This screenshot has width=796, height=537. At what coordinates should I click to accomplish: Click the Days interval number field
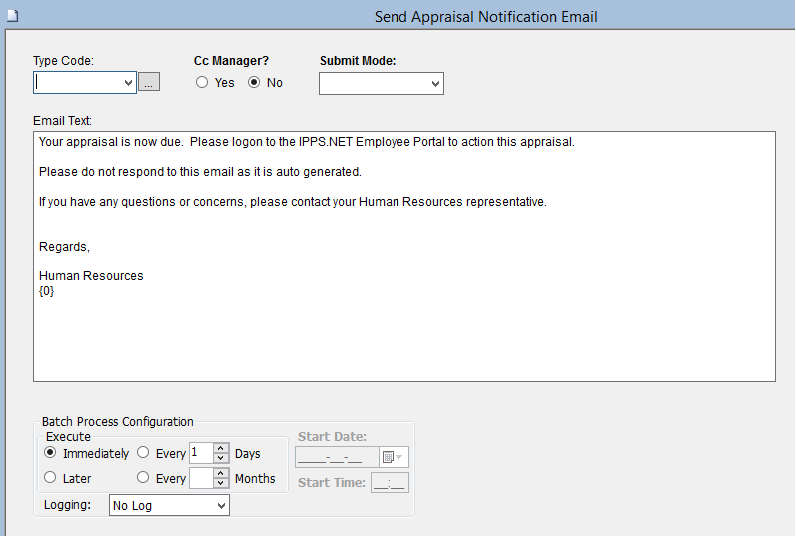coord(201,453)
